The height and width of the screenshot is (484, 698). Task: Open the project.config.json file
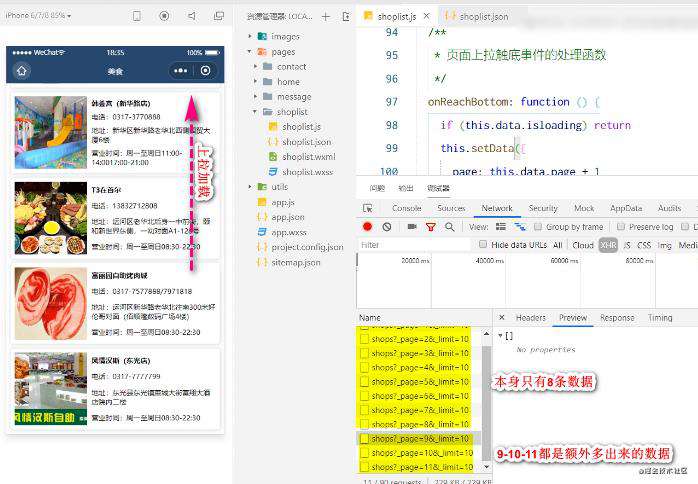[x=307, y=247]
